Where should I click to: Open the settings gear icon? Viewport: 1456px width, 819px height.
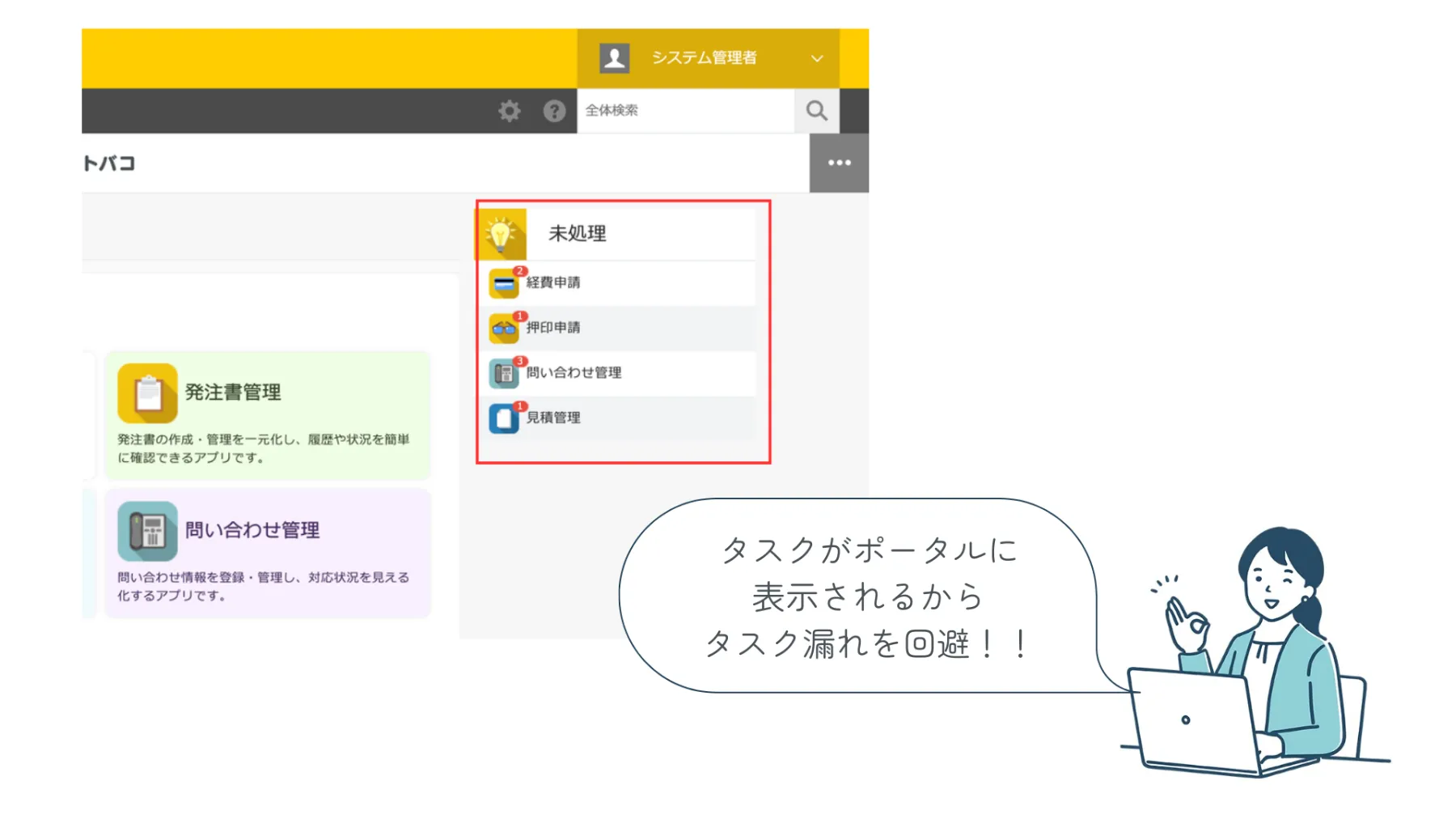click(x=509, y=111)
